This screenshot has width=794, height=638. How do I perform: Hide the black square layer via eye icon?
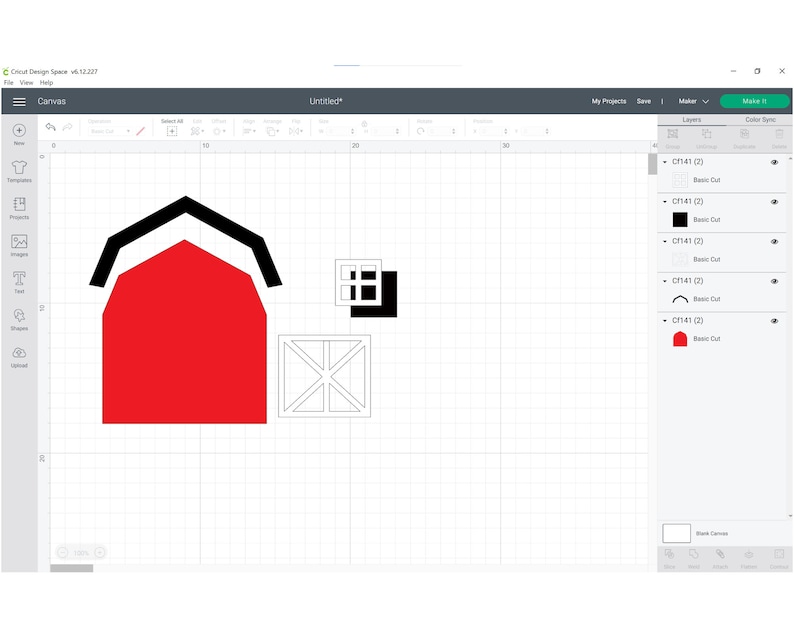(x=774, y=202)
